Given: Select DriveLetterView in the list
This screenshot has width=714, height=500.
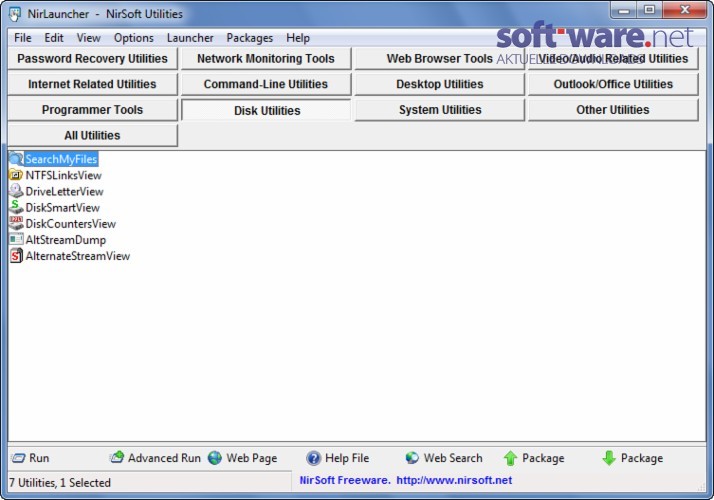Looking at the screenshot, I should (x=64, y=191).
